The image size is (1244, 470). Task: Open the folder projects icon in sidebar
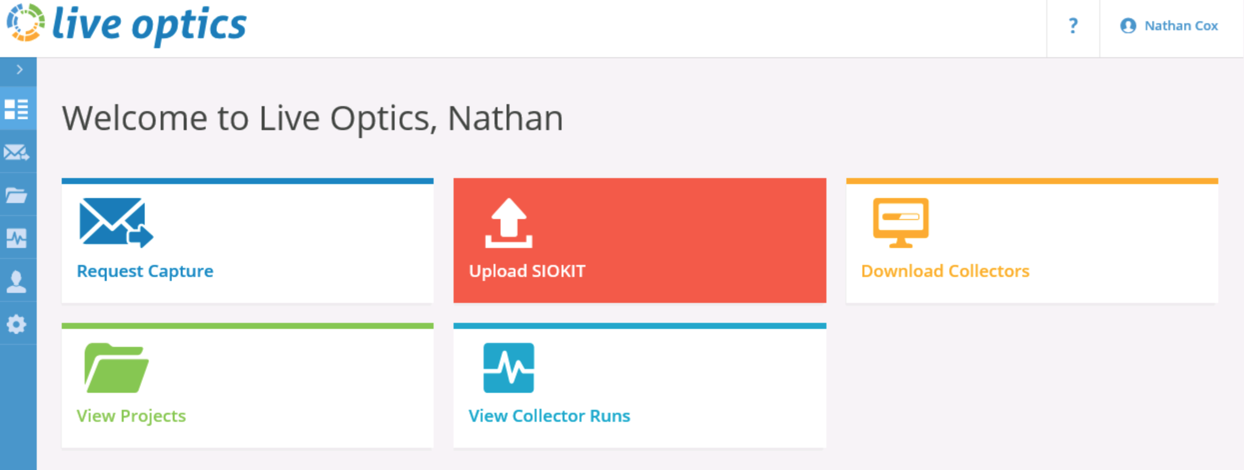17,195
